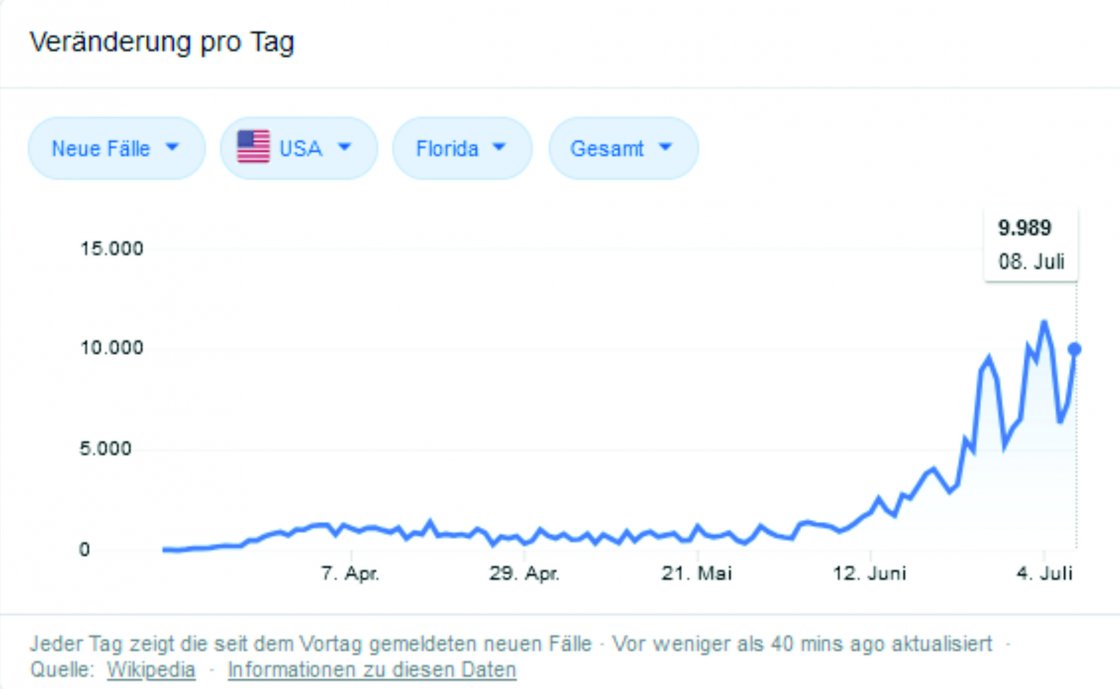The height and width of the screenshot is (689, 1120).
Task: Click the 08. Juli data point dot
Action: [x=1075, y=349]
